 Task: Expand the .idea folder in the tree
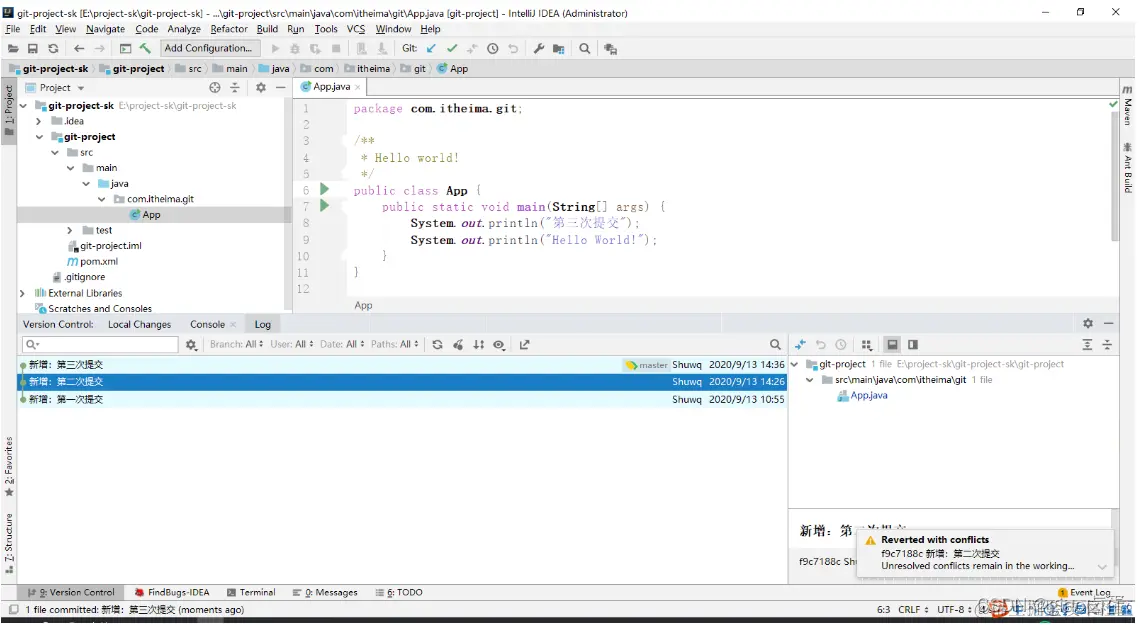39,121
